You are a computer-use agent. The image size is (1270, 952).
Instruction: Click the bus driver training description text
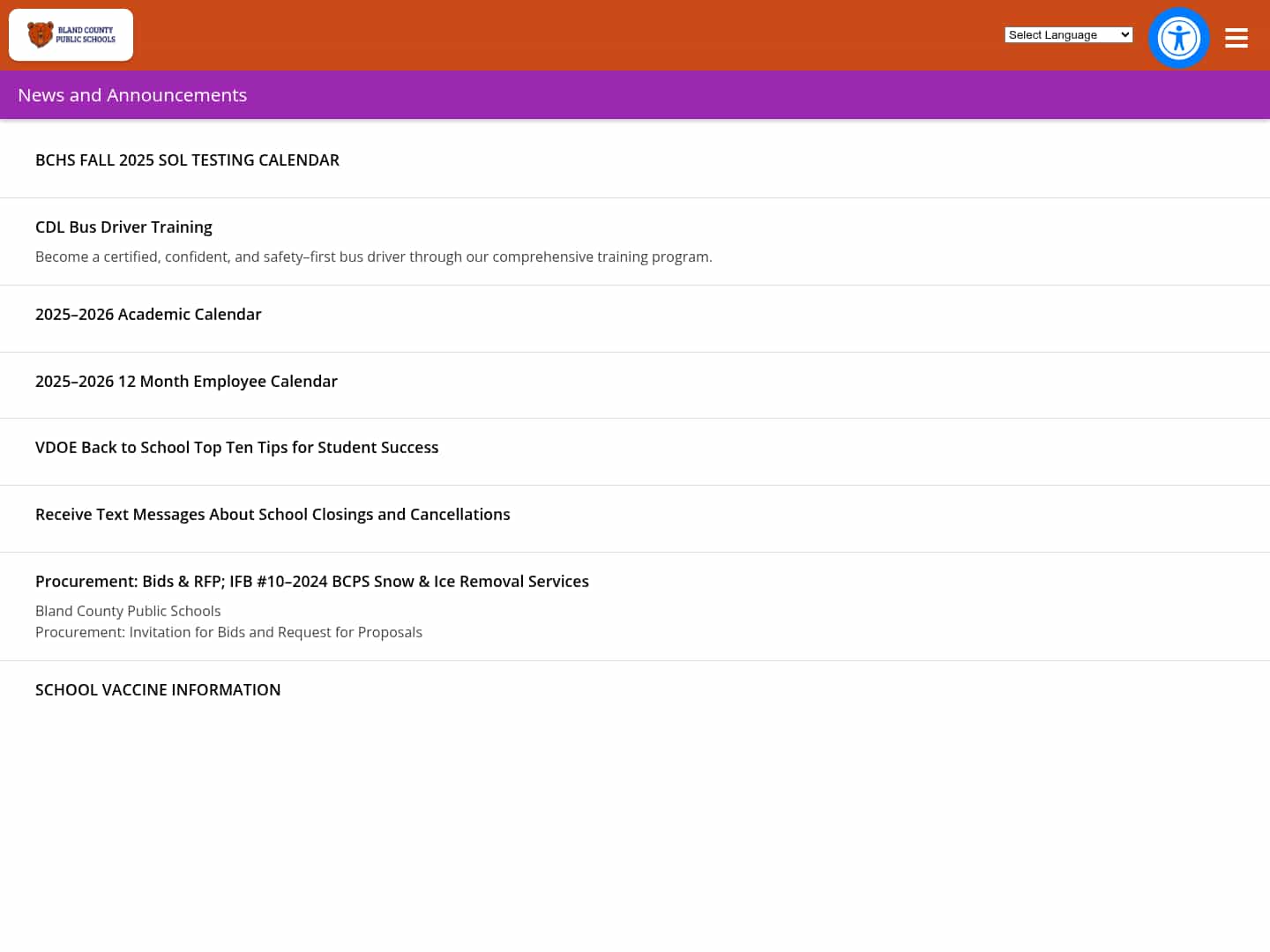coord(374,257)
